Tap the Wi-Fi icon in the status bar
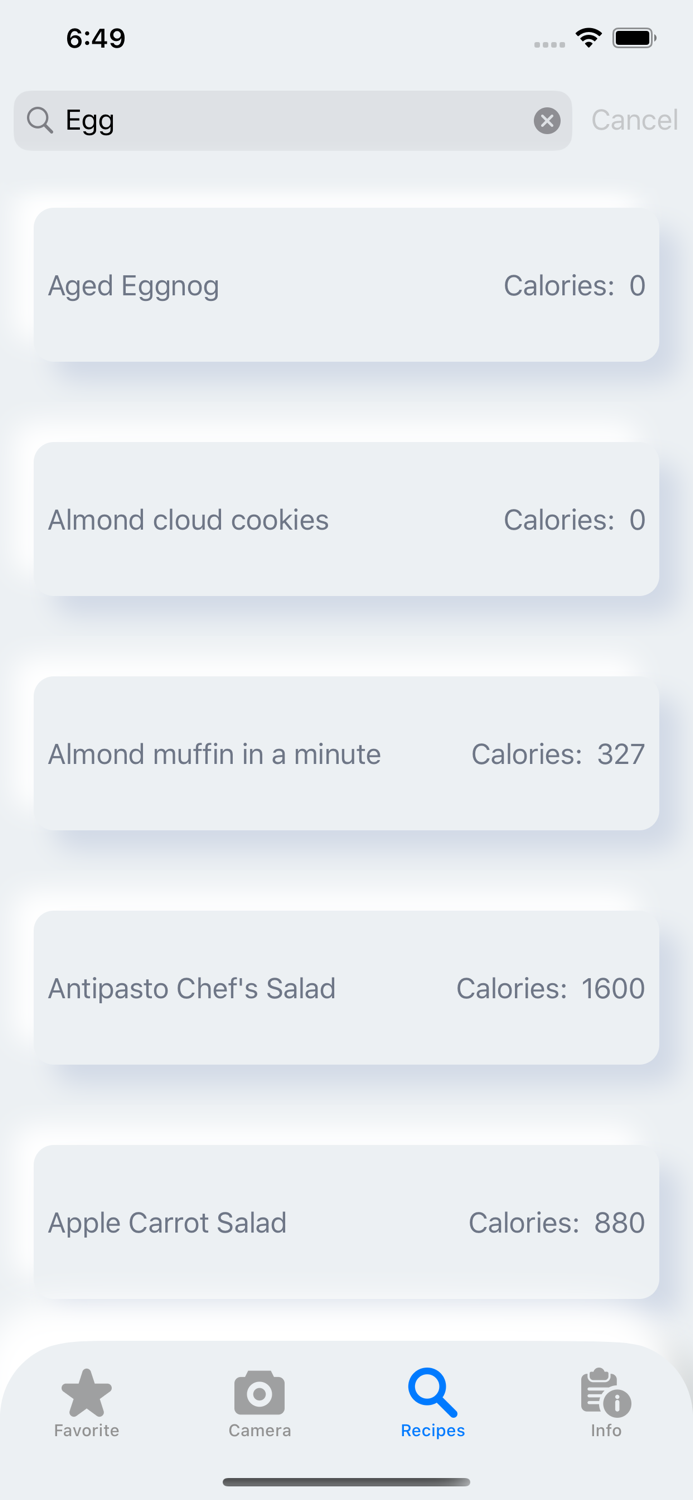Image resolution: width=693 pixels, height=1500 pixels. pos(588,37)
